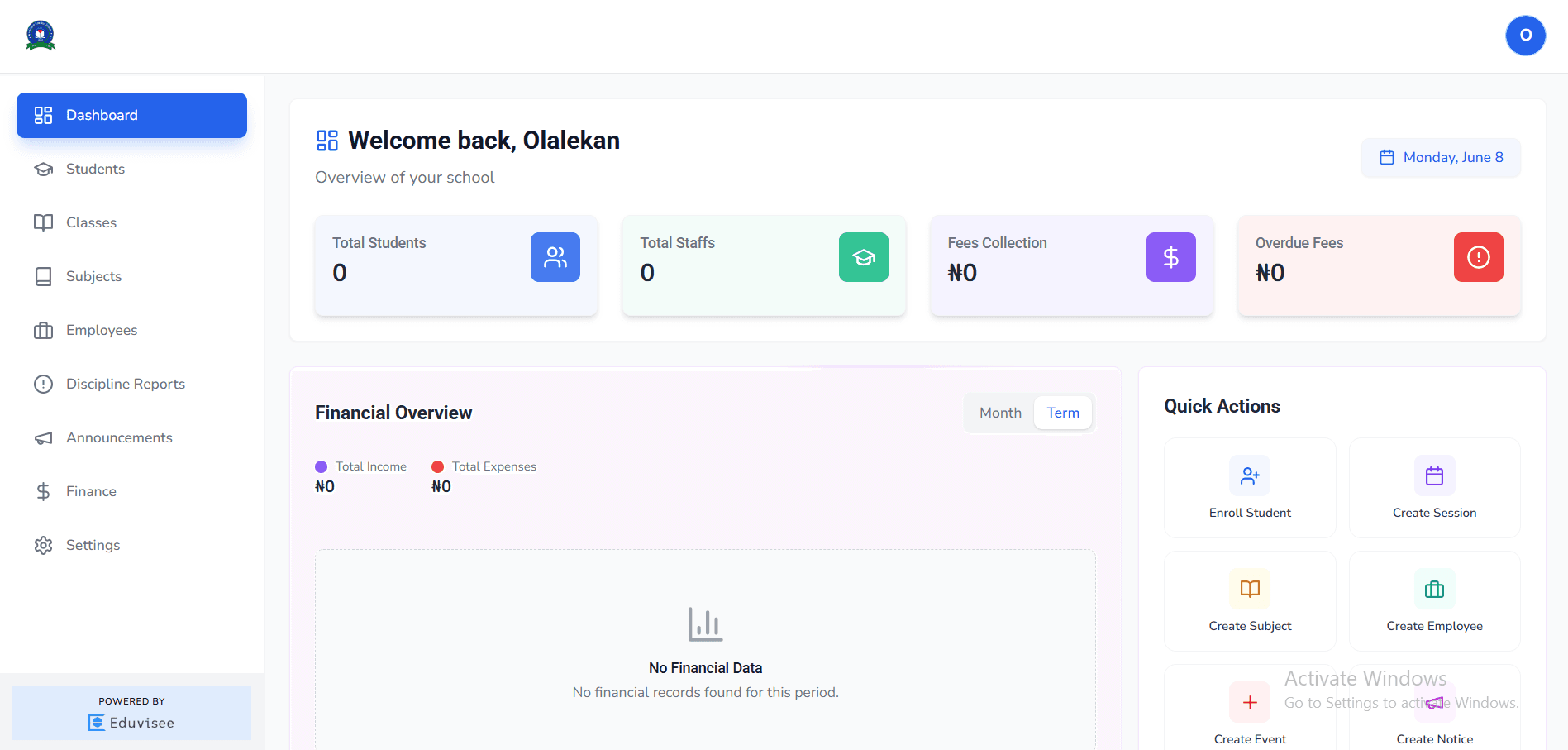1568x750 pixels.
Task: Click the red Total Expenses legend dot
Action: [437, 467]
